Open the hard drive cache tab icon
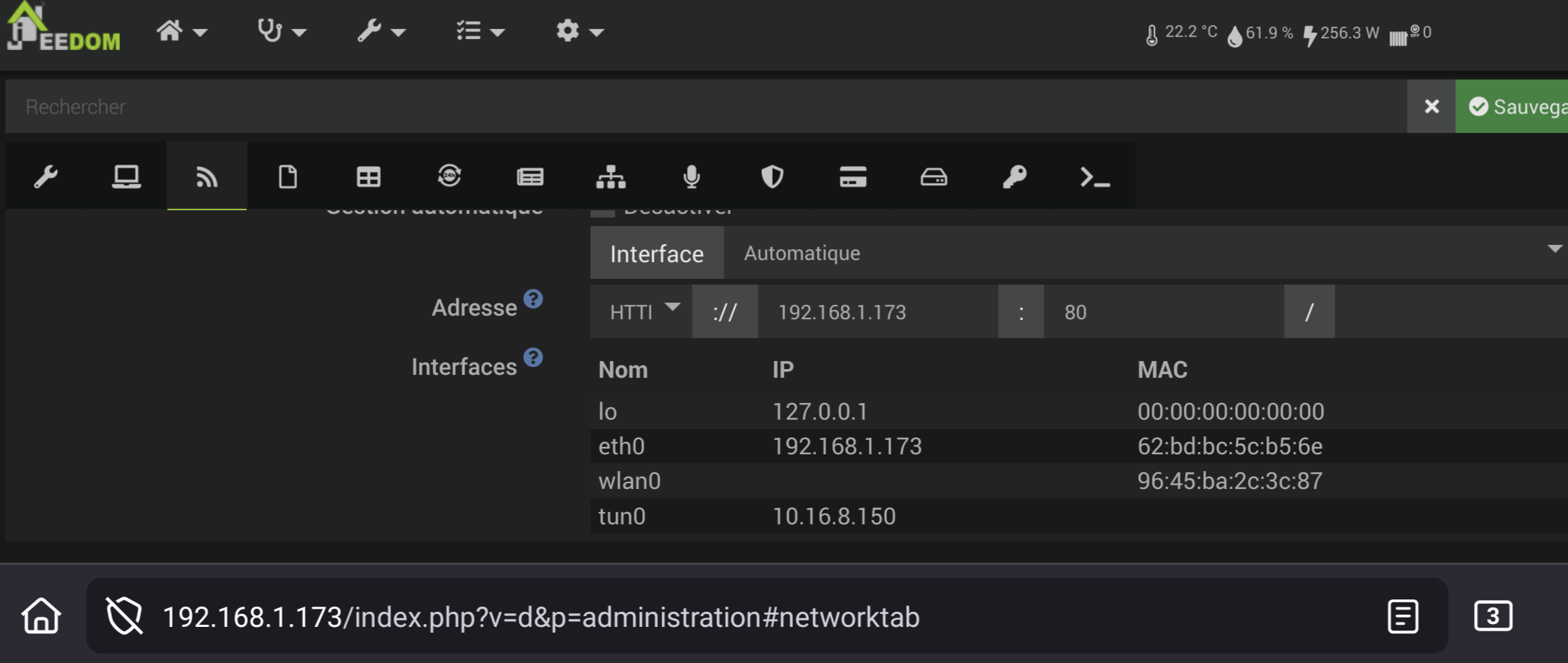 [934, 177]
